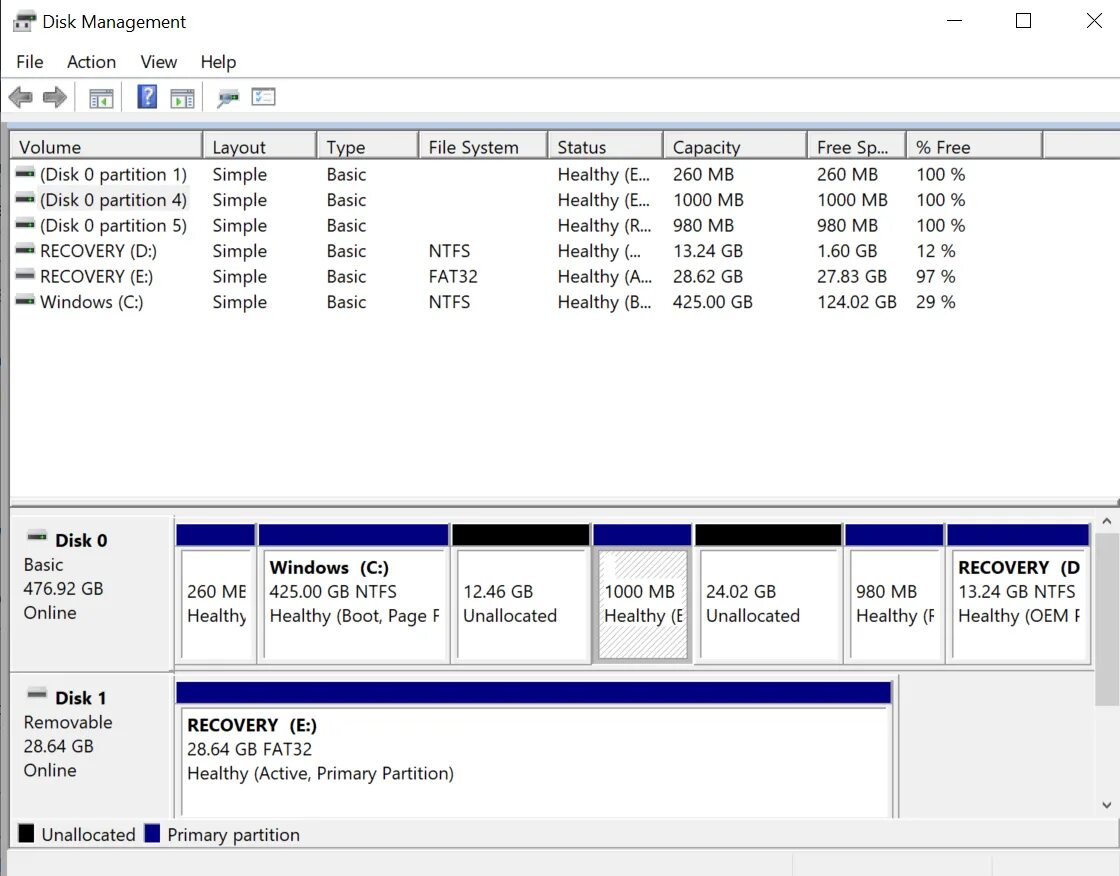
Task: Select Windows (C:) 425.00 GB partition block
Action: 354,593
